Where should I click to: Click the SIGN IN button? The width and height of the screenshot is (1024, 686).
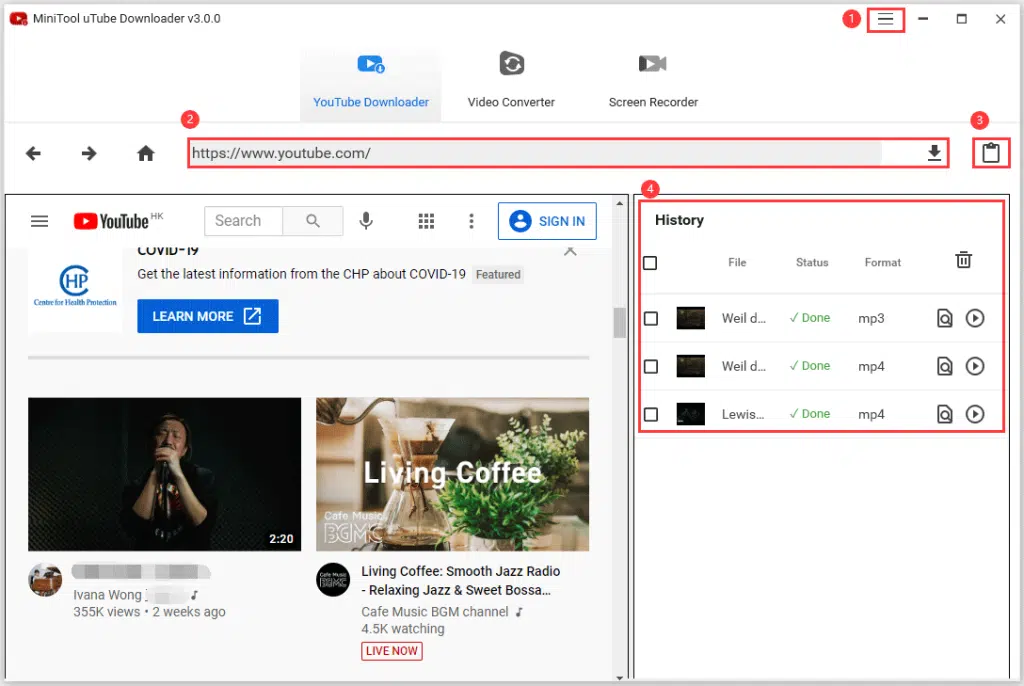point(547,221)
